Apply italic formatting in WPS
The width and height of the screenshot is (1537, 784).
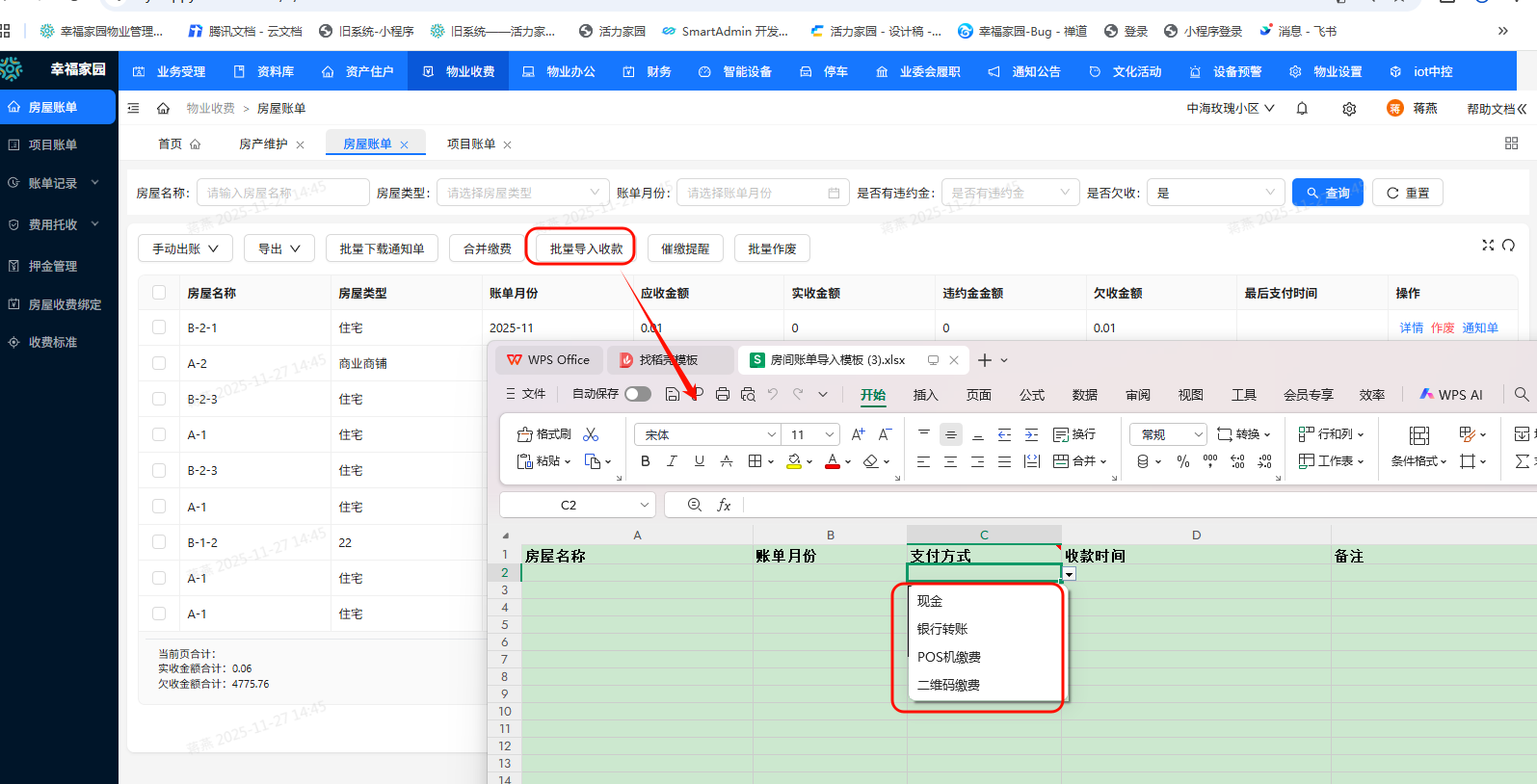pyautogui.click(x=673, y=461)
